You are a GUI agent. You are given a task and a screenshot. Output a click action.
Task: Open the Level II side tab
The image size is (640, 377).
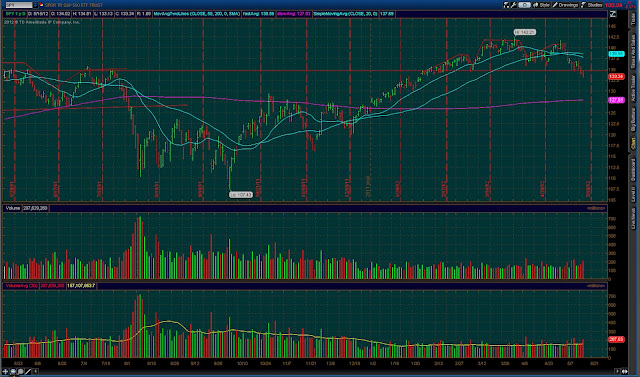[x=633, y=195]
